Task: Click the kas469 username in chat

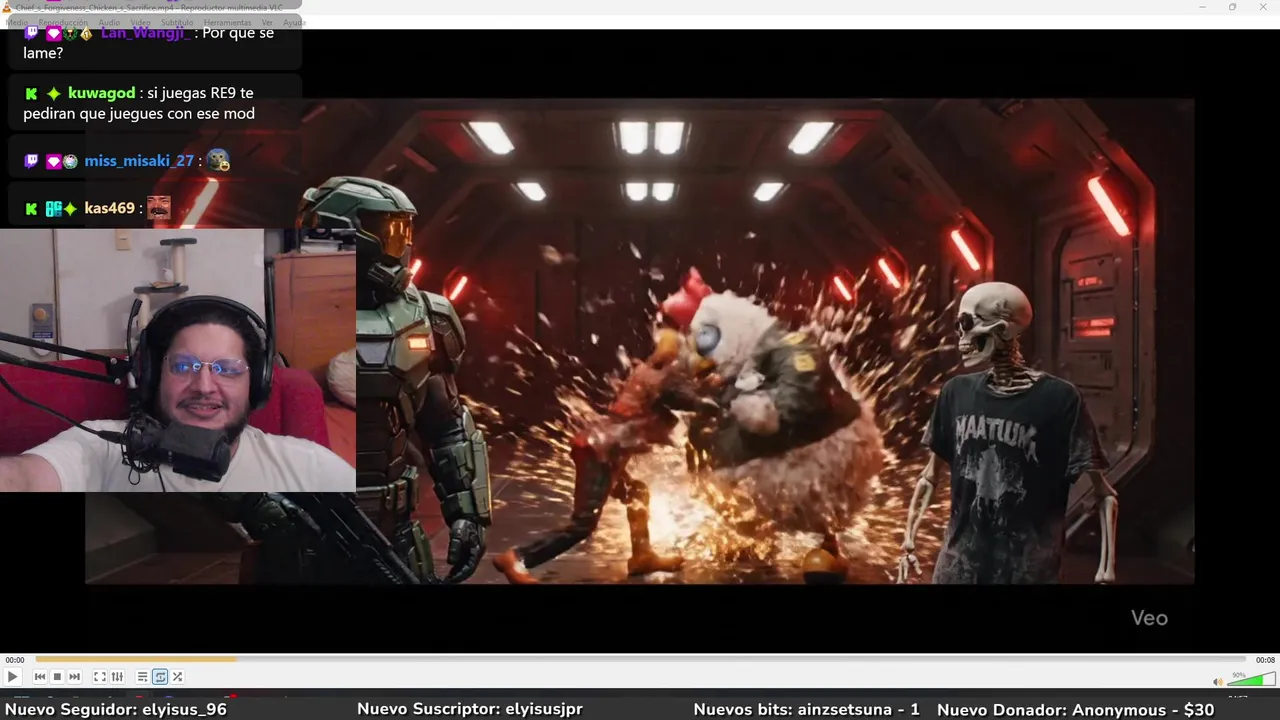Action: coord(109,208)
